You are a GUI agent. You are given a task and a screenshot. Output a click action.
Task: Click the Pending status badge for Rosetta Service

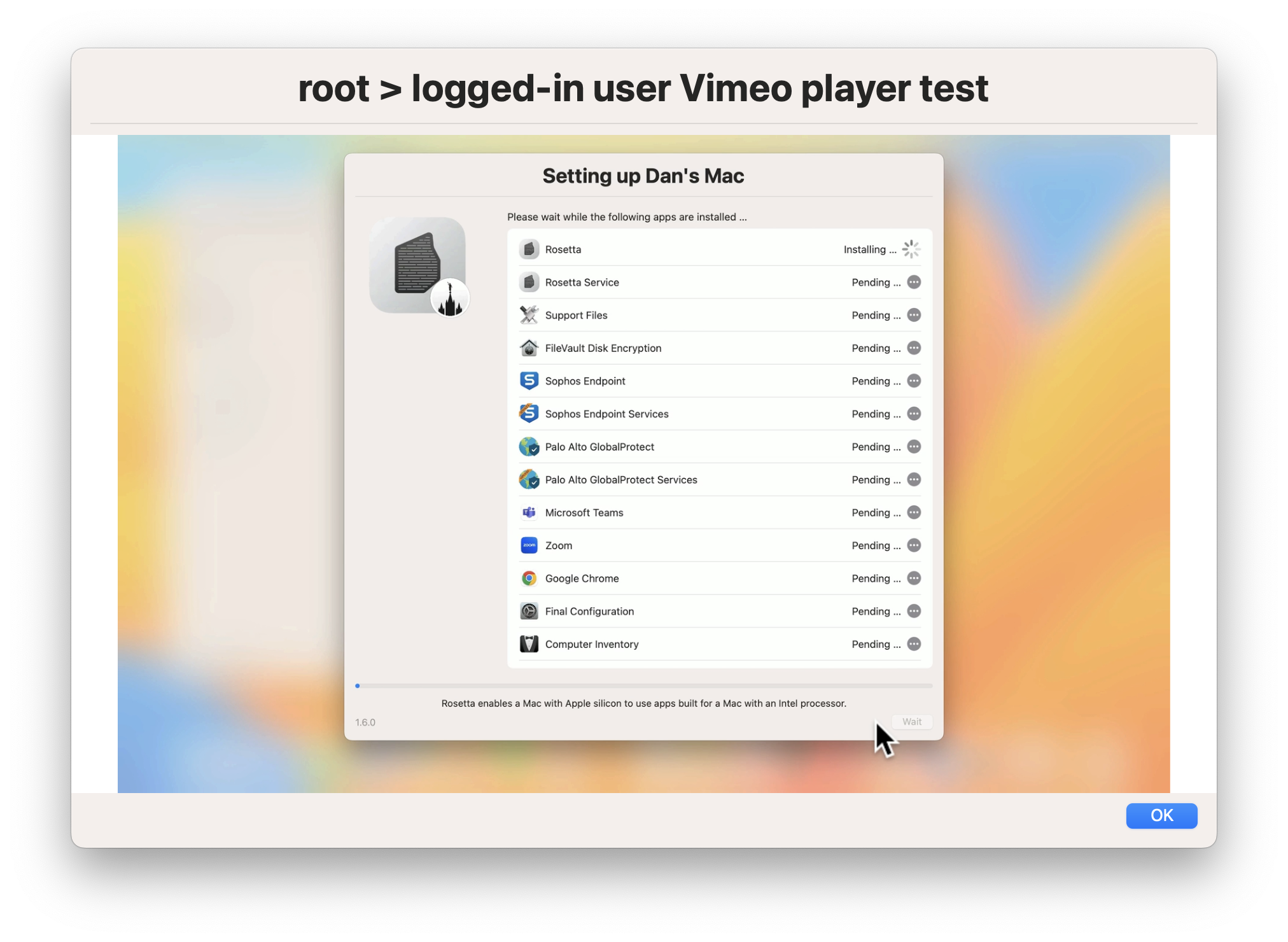(x=914, y=282)
